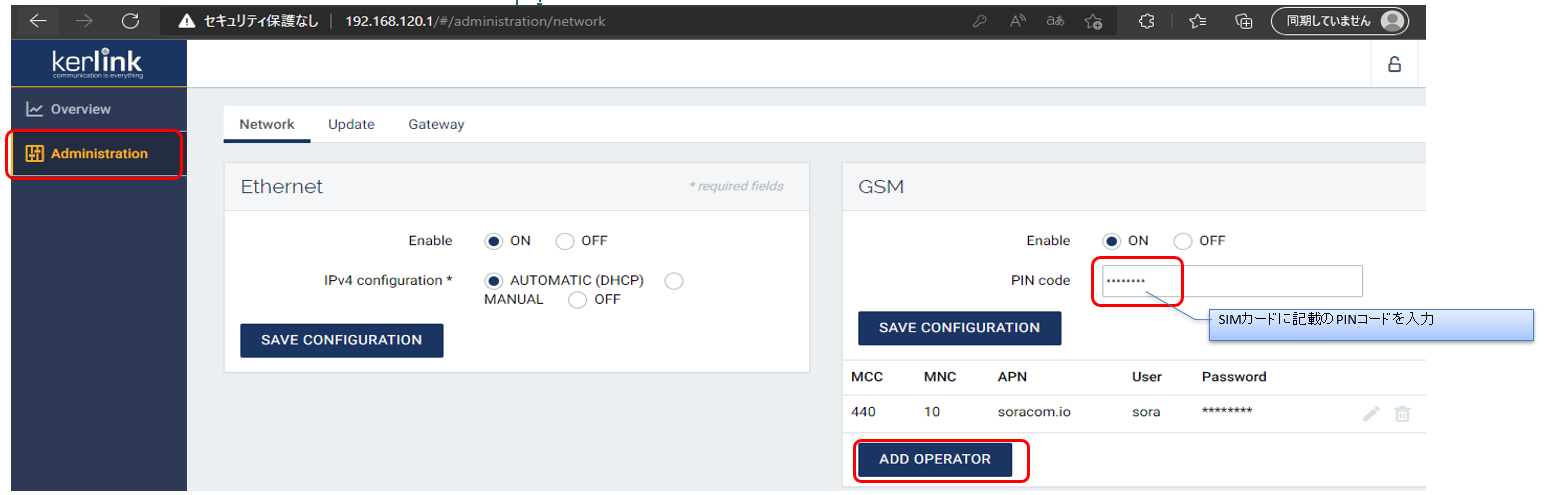Click the password key icon in address bar
The width and height of the screenshot is (1549, 495).
(x=981, y=21)
